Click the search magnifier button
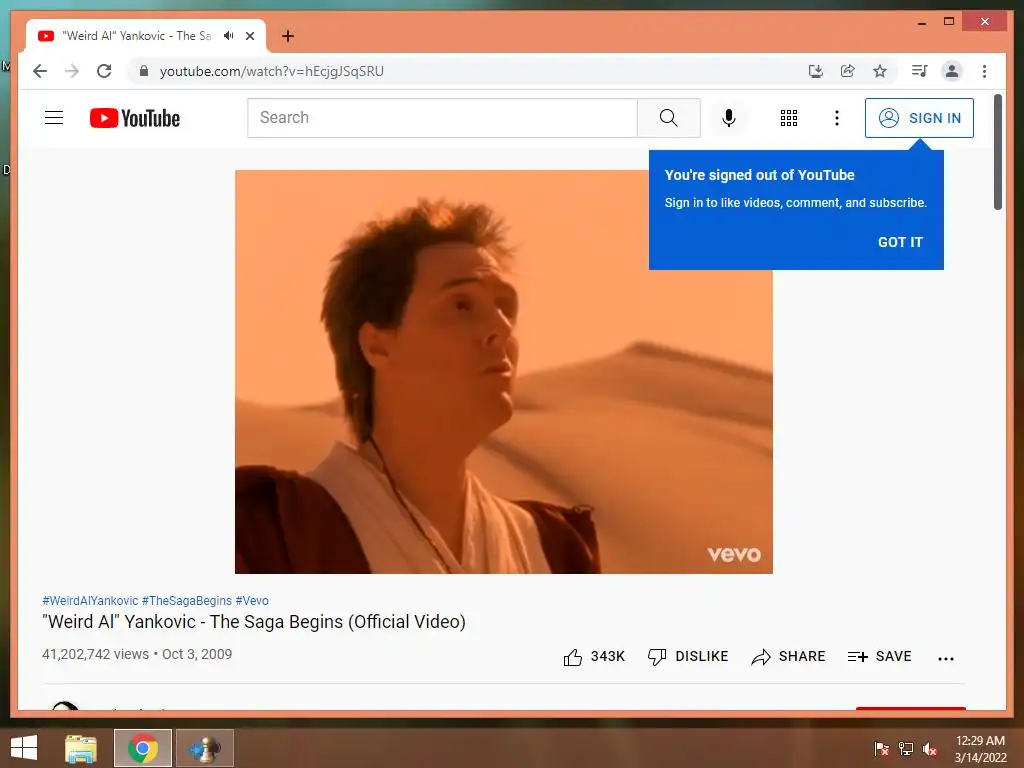The width and height of the screenshot is (1024, 768). 668,118
